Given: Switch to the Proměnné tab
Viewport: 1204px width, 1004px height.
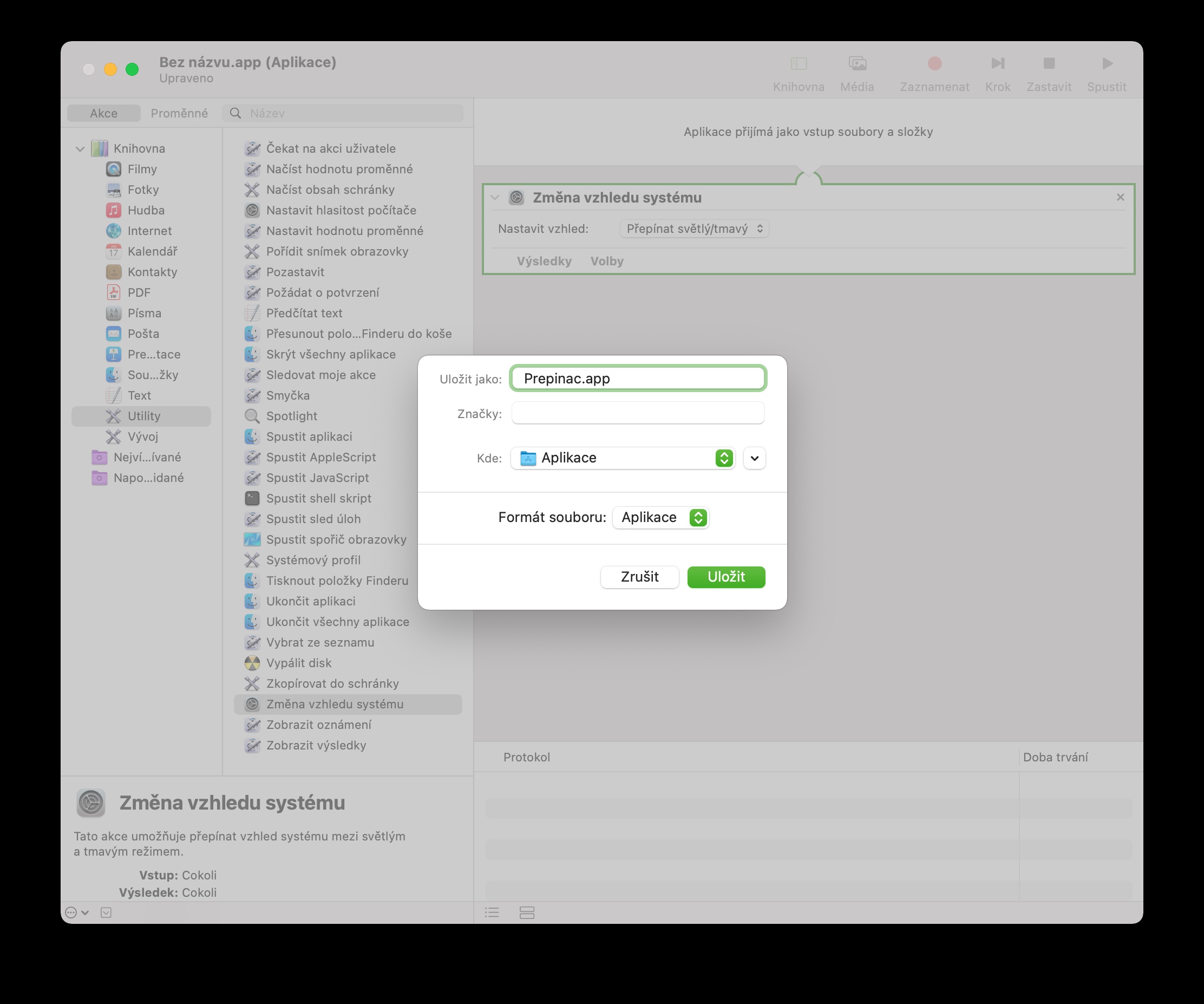Looking at the screenshot, I should (x=179, y=114).
